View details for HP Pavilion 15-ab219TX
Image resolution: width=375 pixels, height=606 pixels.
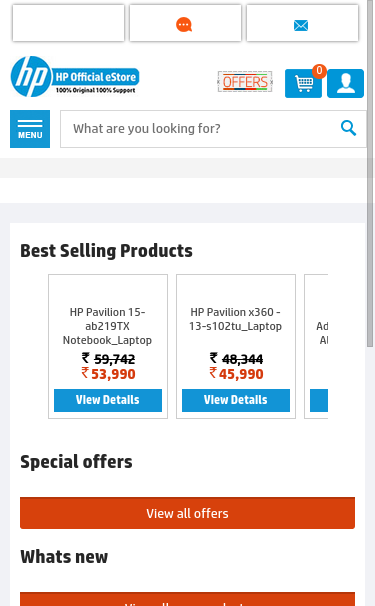pos(108,400)
